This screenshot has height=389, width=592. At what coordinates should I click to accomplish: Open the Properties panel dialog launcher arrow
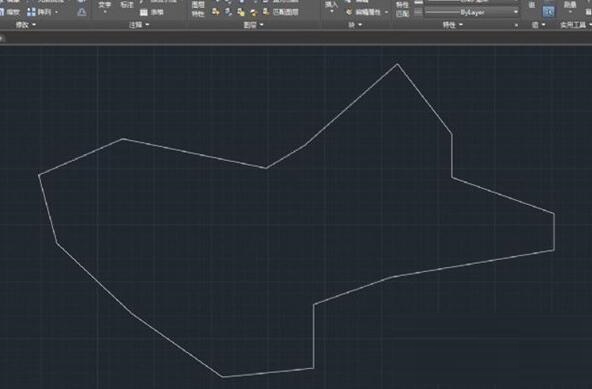516,25
